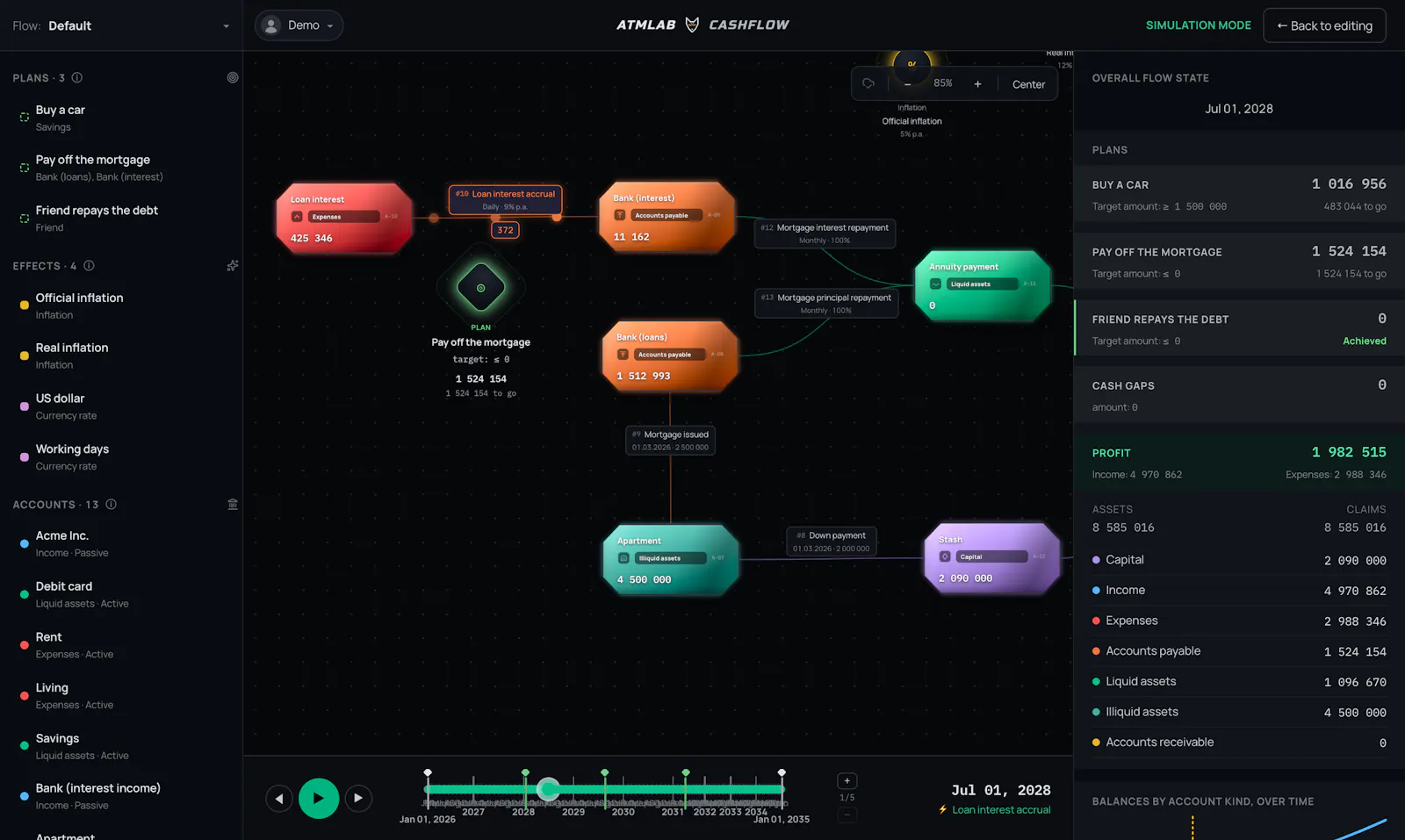This screenshot has width=1405, height=840.
Task: Click the info icon beside EFFECTS
Action: (x=89, y=266)
